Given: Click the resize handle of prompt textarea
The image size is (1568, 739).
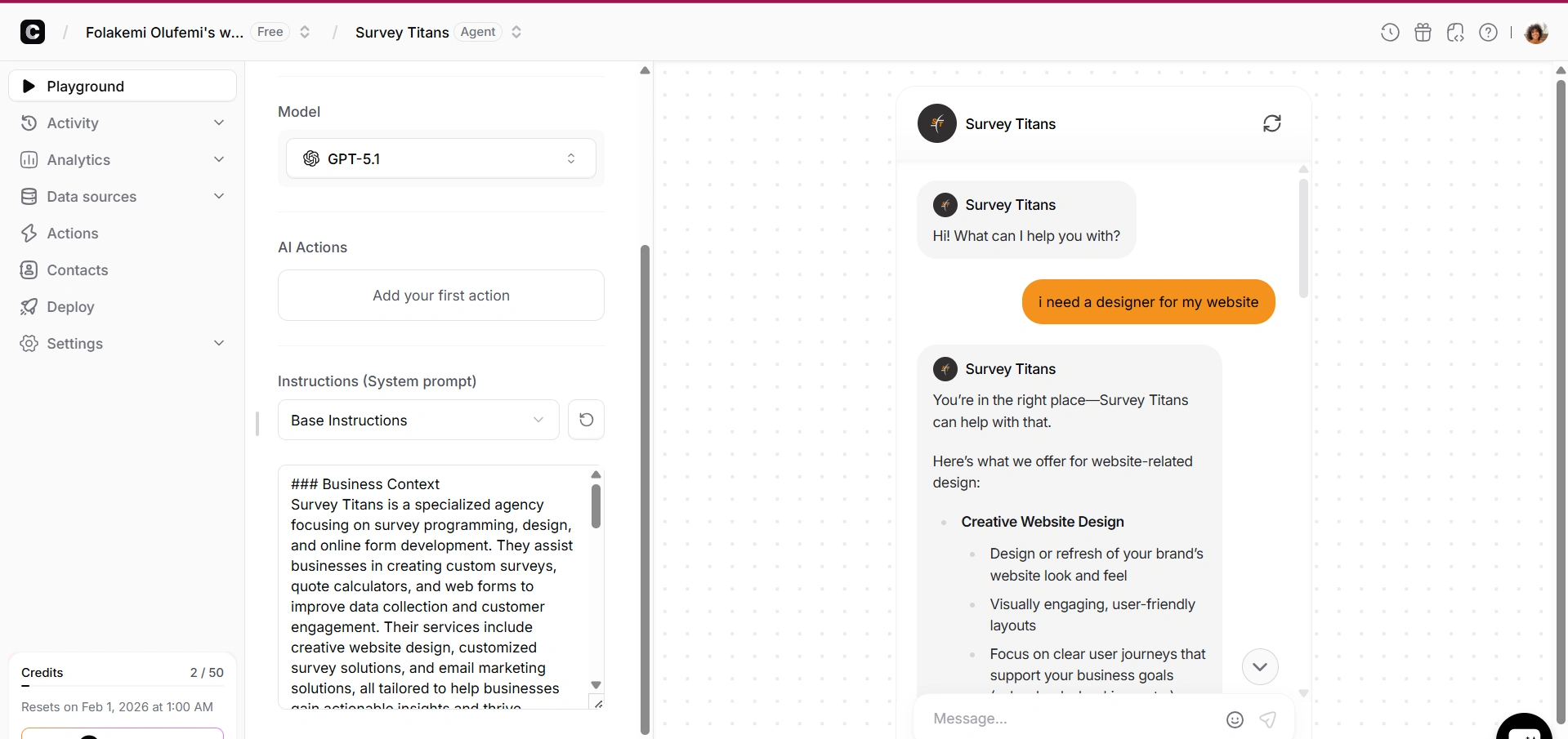Looking at the screenshot, I should click(x=598, y=703).
